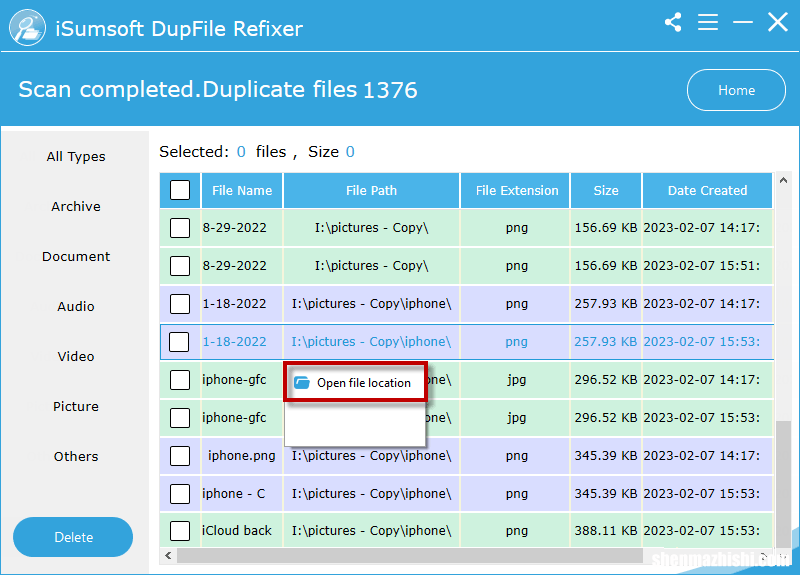Select the file name 'iCloud back'

237,531
